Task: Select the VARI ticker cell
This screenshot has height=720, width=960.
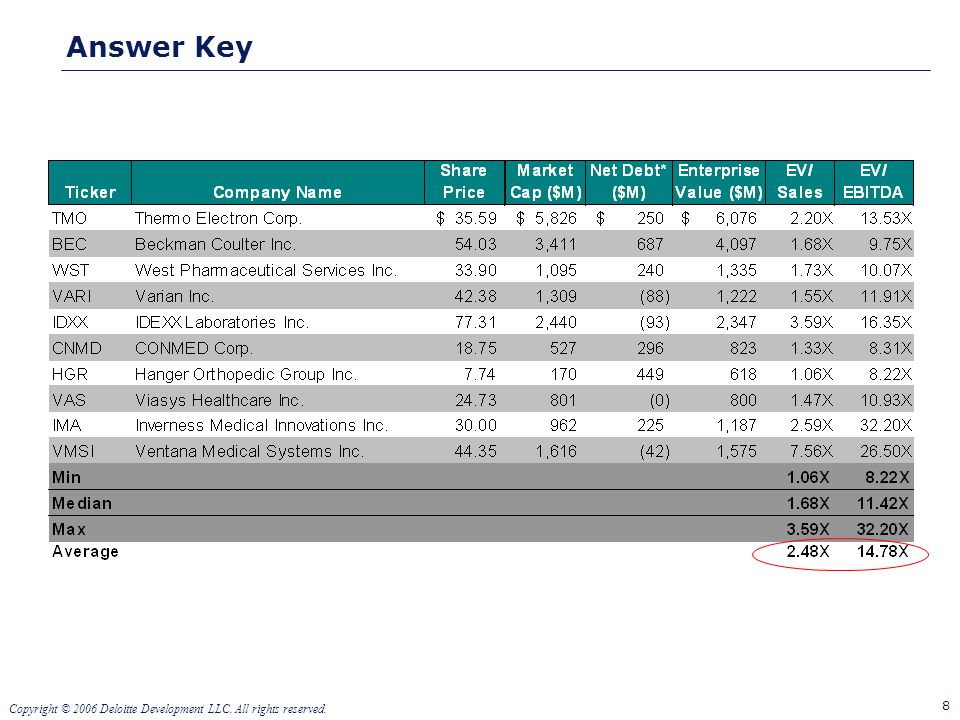Action: pyautogui.click(x=72, y=296)
